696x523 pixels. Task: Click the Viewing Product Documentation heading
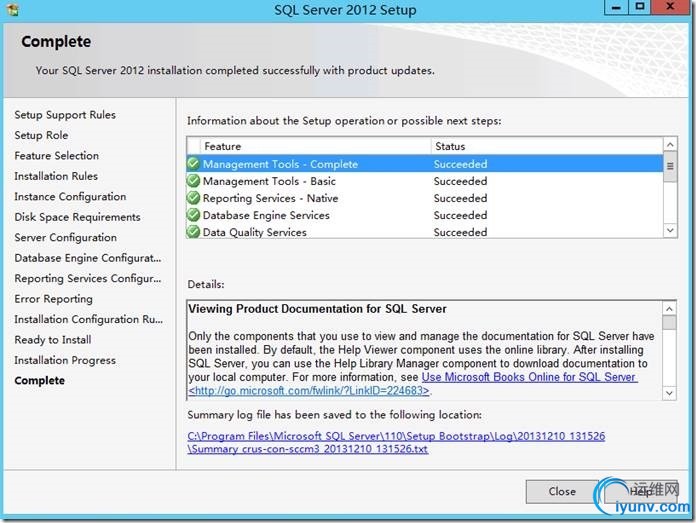point(317,309)
